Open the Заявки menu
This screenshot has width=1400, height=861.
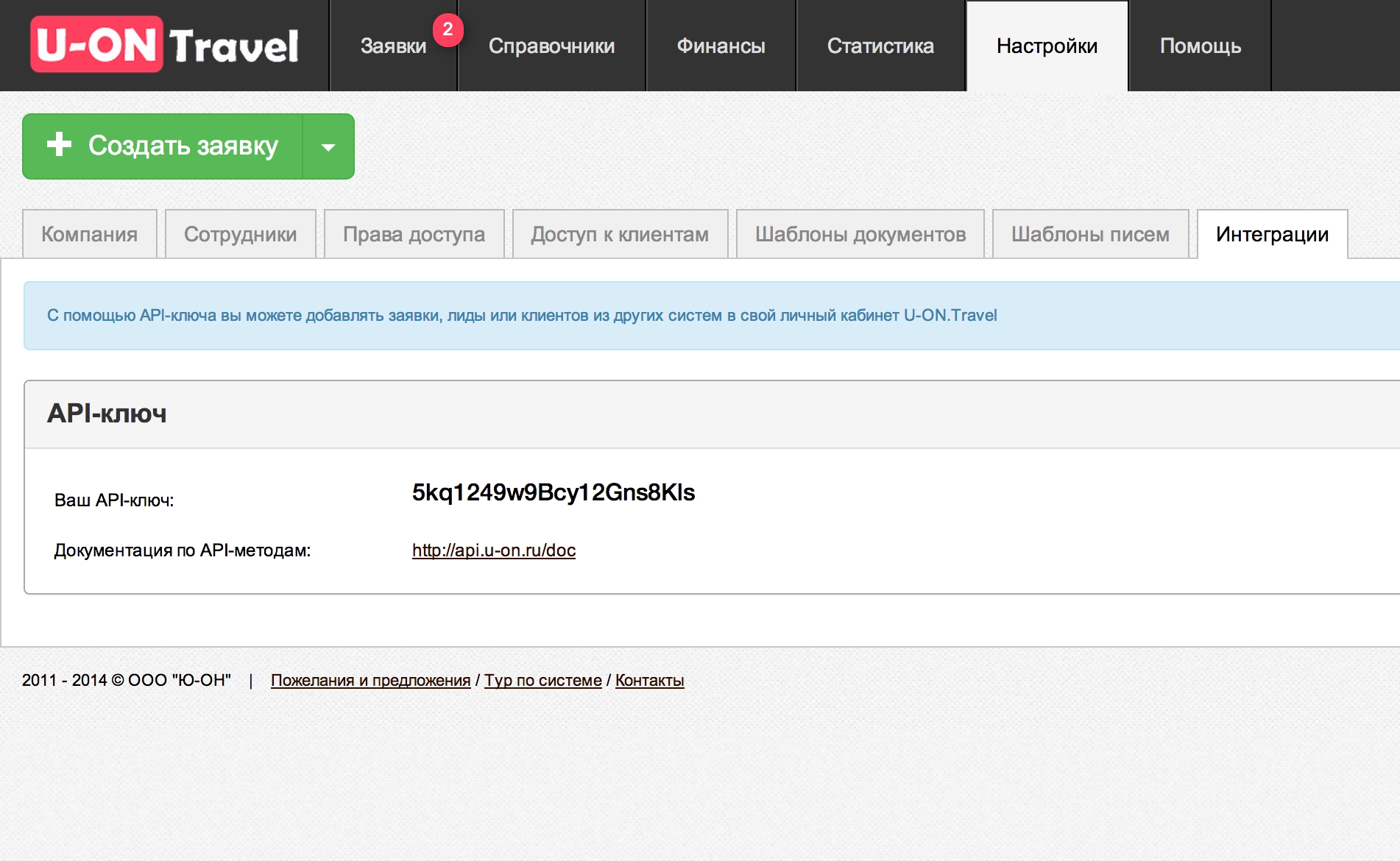click(x=393, y=46)
